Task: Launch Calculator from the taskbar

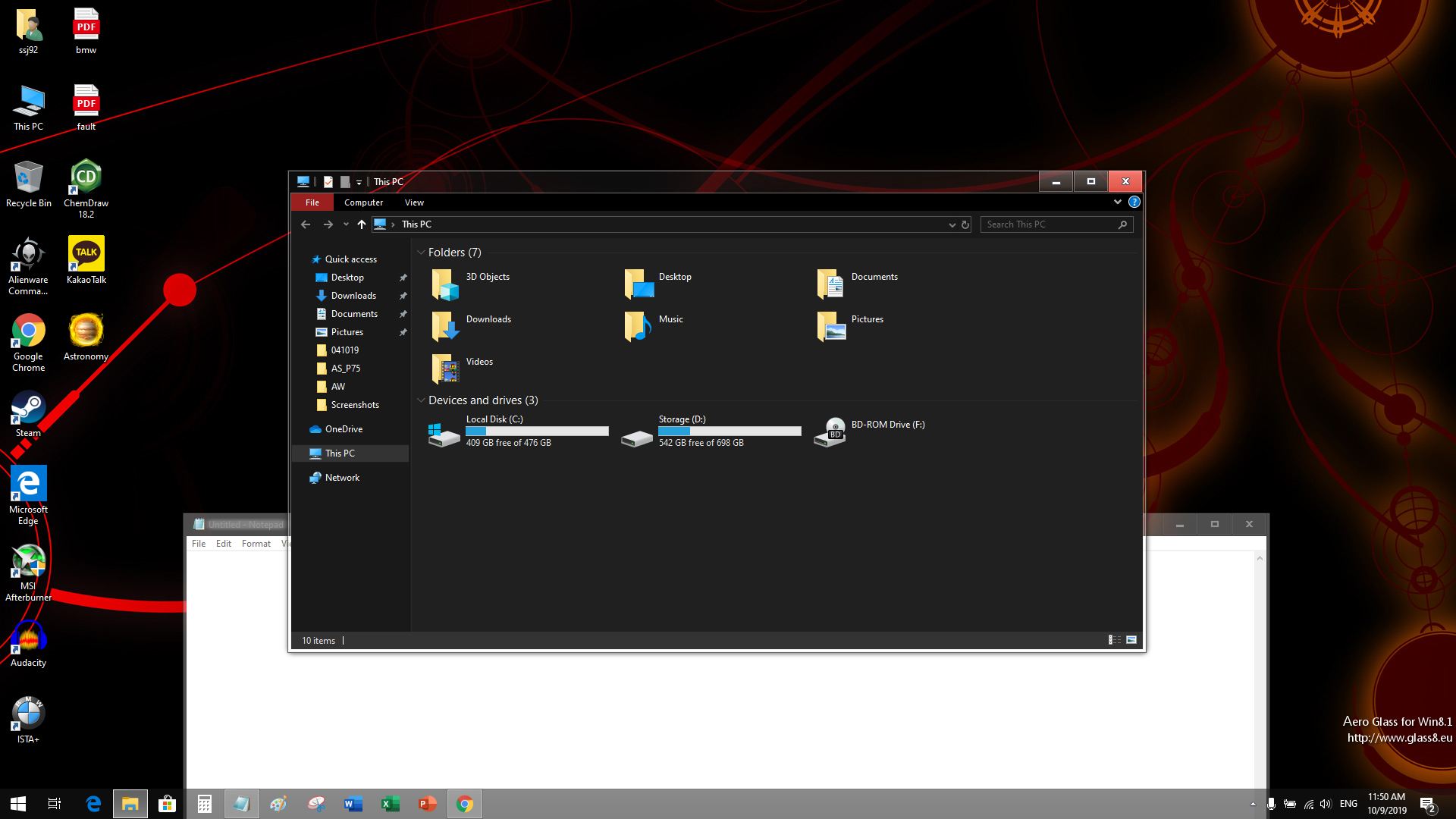Action: (204, 804)
